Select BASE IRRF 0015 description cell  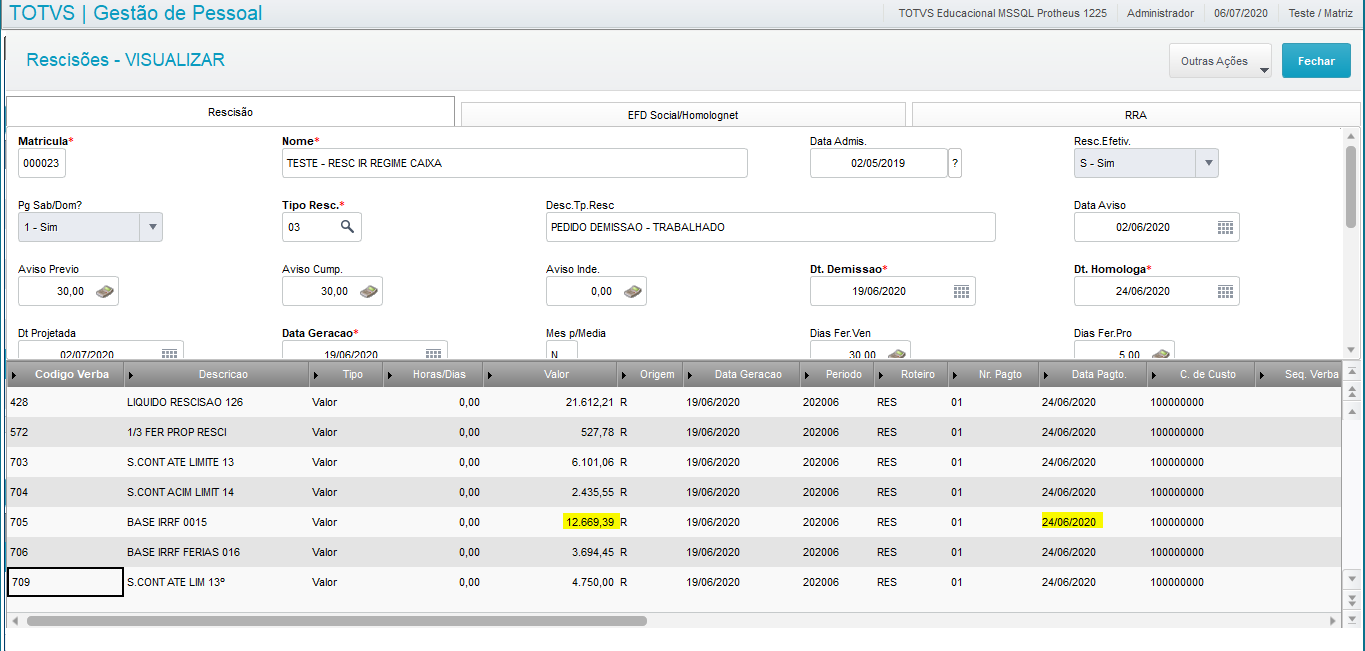[x=167, y=522]
